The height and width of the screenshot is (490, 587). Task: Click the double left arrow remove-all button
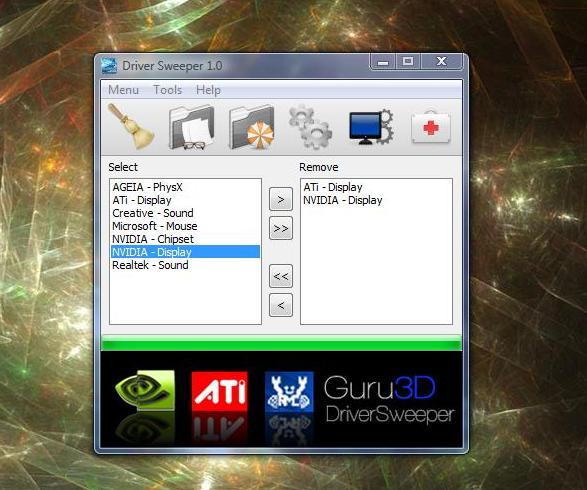[281, 276]
